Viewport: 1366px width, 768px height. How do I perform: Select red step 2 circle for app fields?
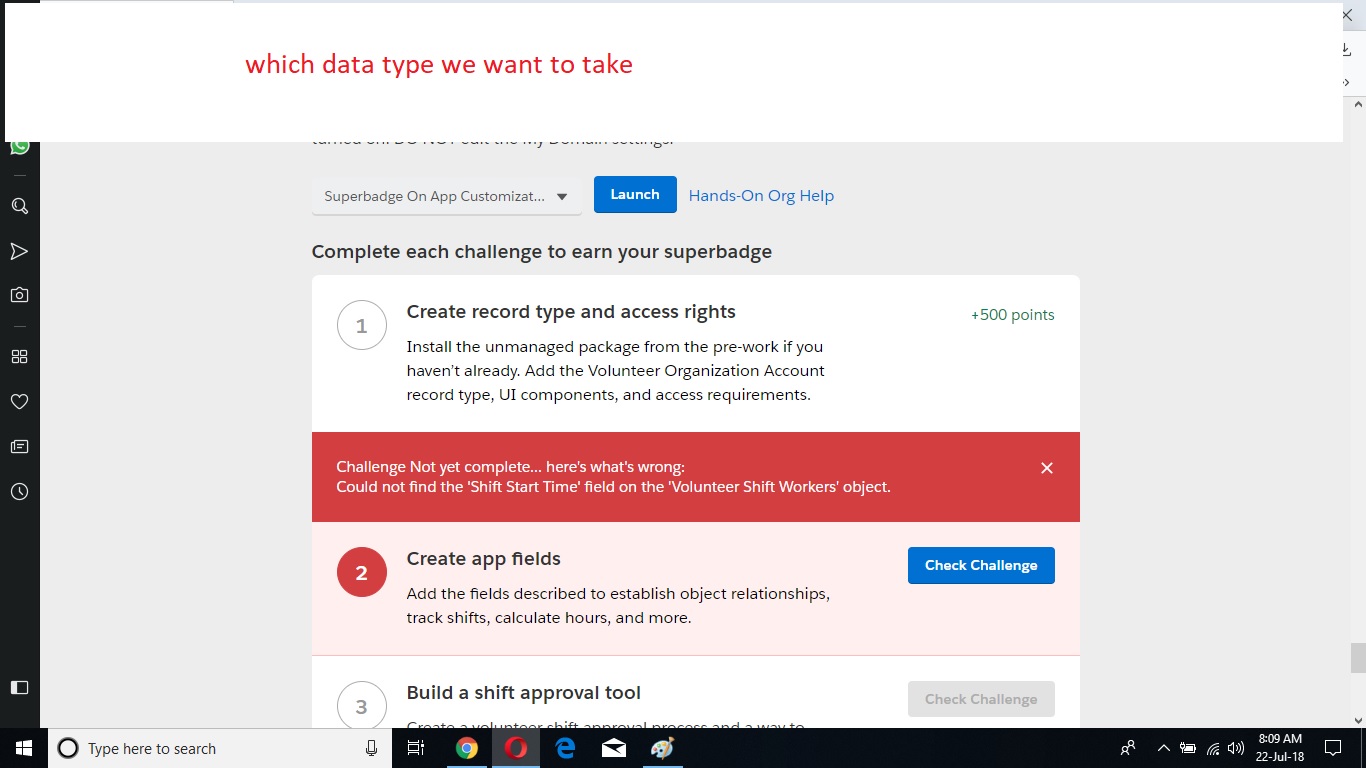click(362, 572)
